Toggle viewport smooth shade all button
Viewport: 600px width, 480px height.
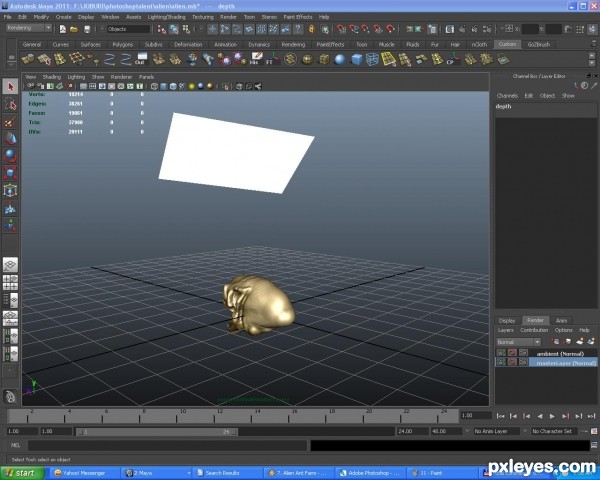point(163,87)
